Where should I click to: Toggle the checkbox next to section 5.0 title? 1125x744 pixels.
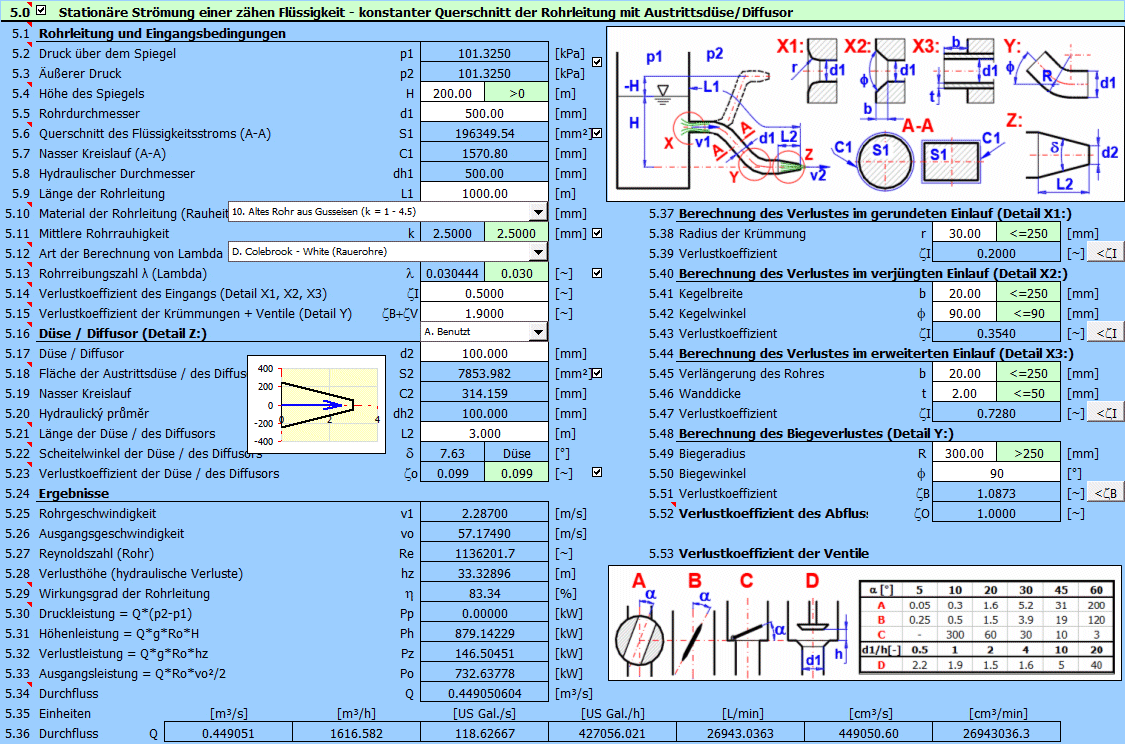click(x=41, y=12)
